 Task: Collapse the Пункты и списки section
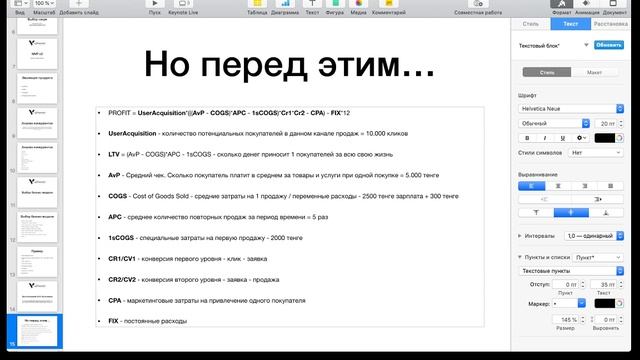520,257
